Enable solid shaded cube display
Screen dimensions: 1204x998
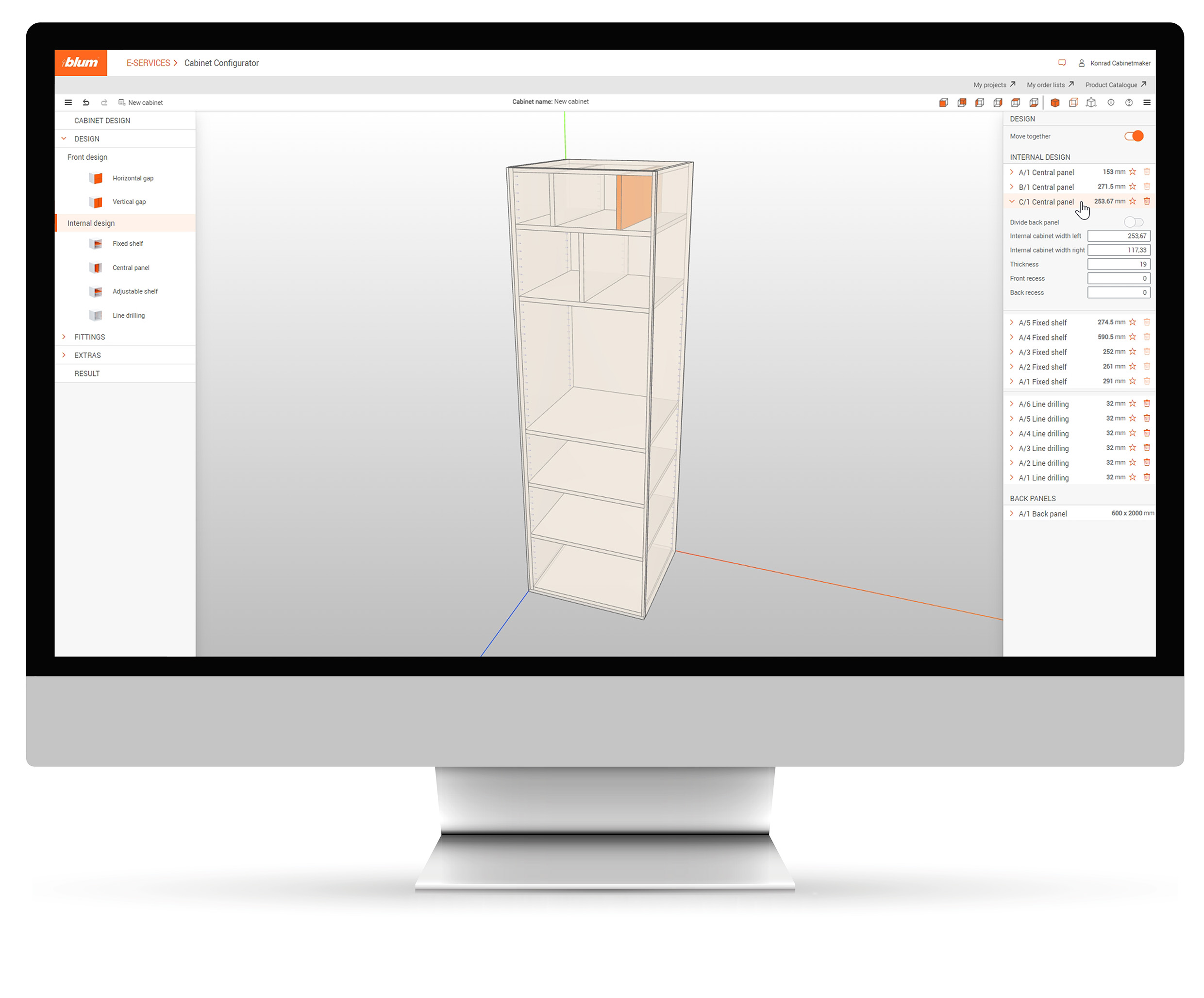click(x=1055, y=102)
